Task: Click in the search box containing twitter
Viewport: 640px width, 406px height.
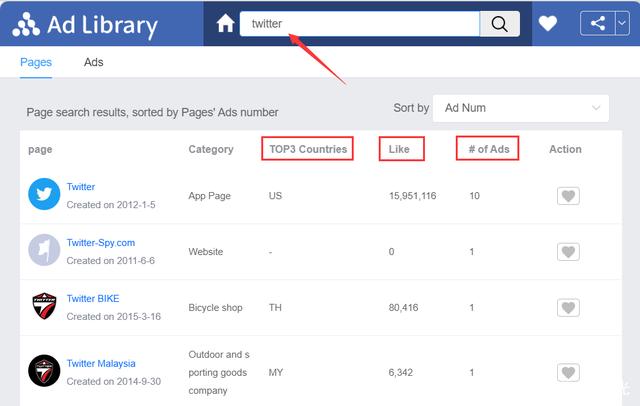Action: point(360,24)
